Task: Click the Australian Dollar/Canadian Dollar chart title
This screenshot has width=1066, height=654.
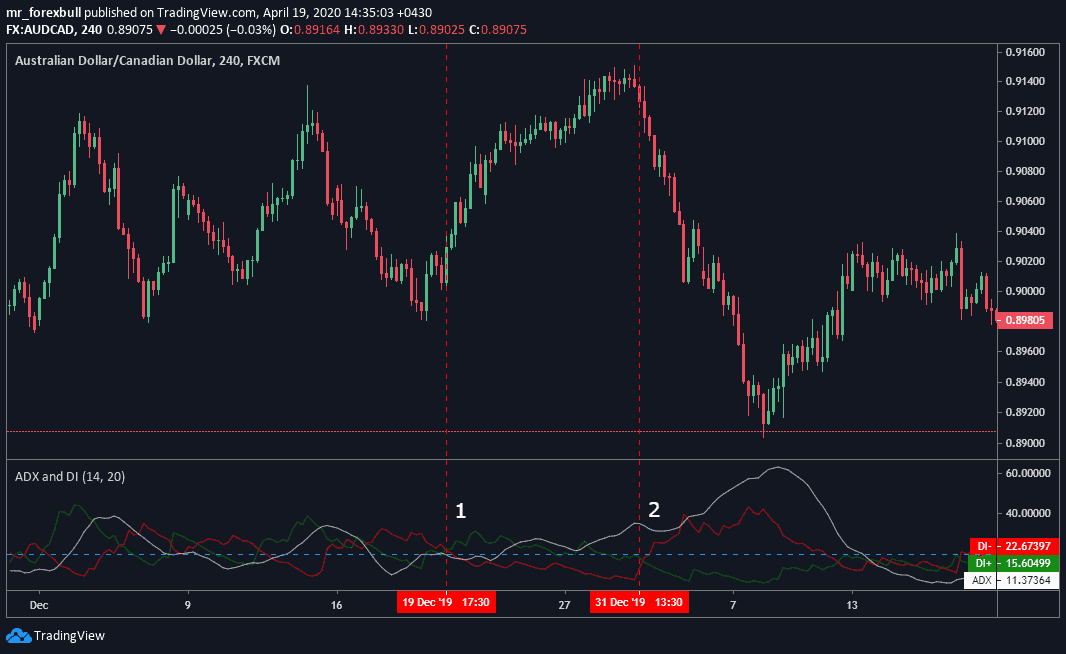Action: 113,61
